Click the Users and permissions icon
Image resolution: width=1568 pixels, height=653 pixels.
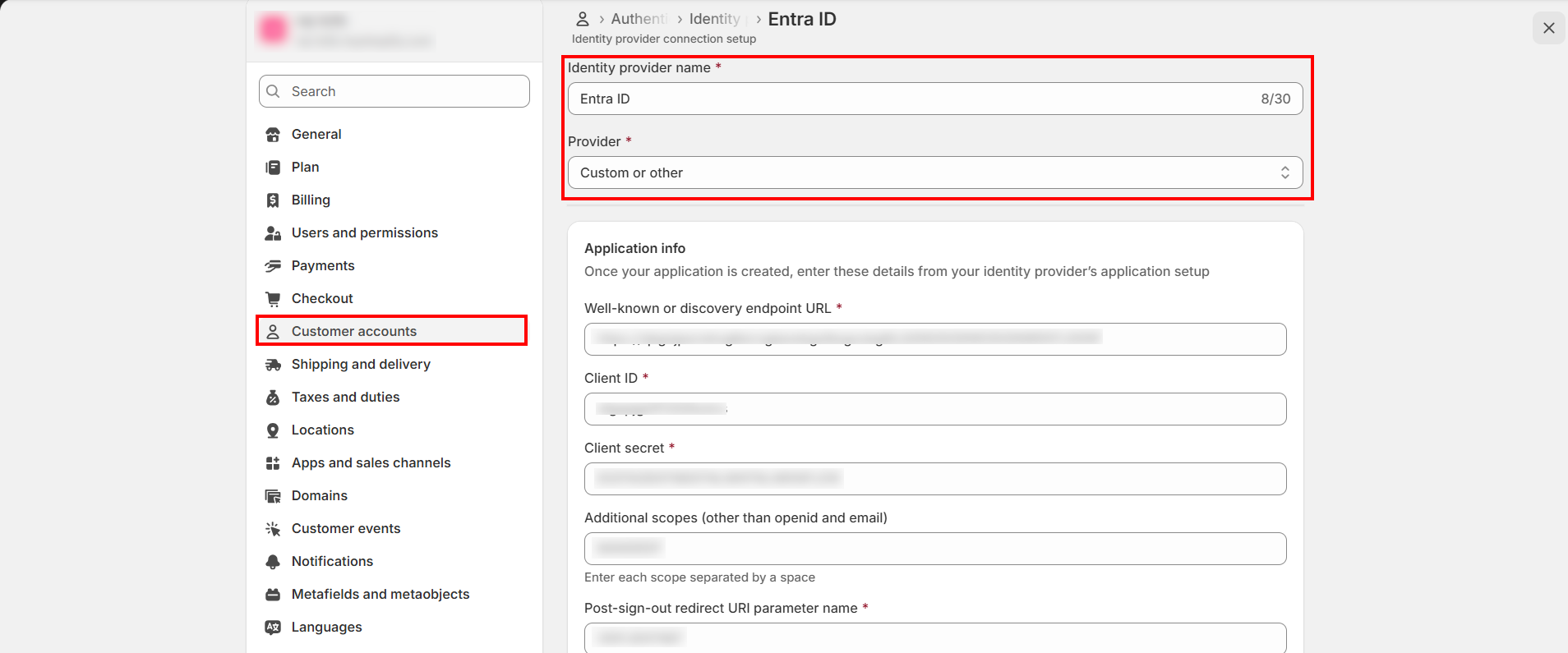pyautogui.click(x=273, y=233)
